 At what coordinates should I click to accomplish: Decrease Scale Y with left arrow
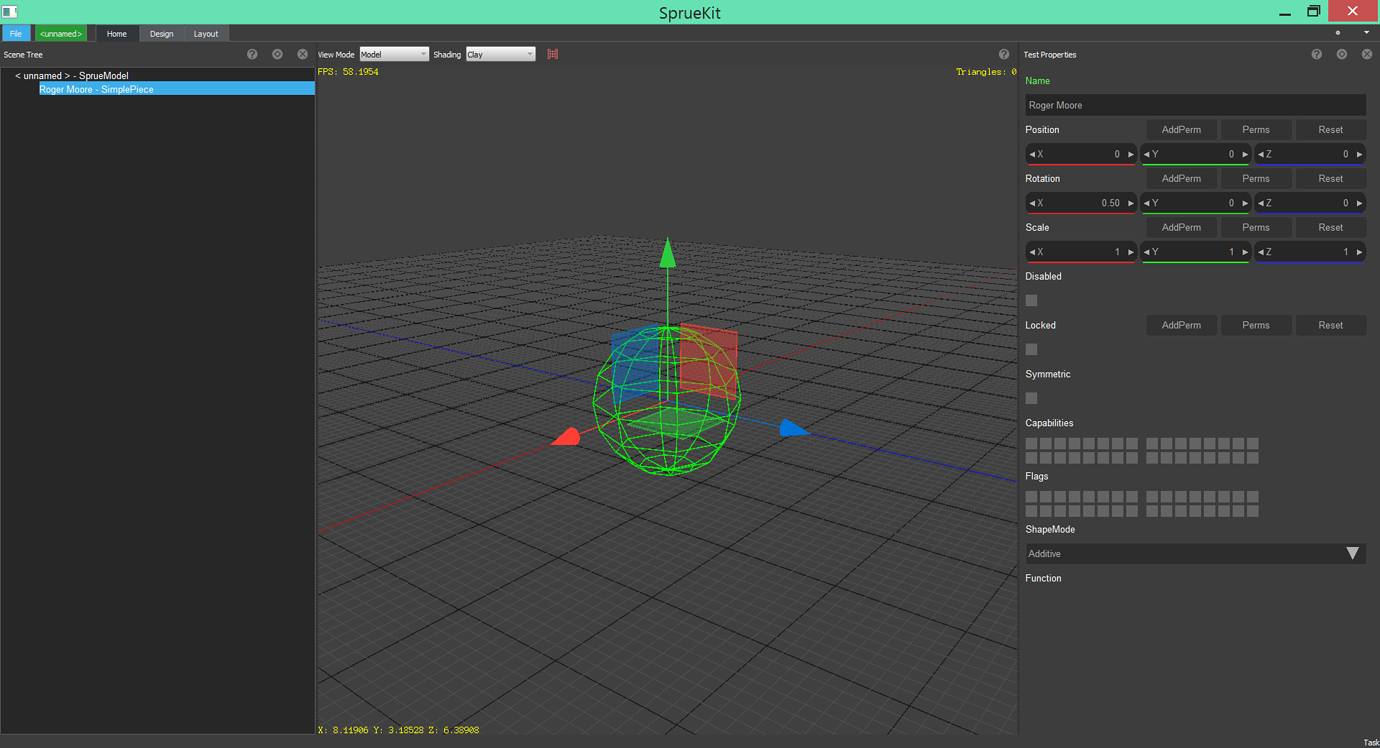pos(1146,252)
